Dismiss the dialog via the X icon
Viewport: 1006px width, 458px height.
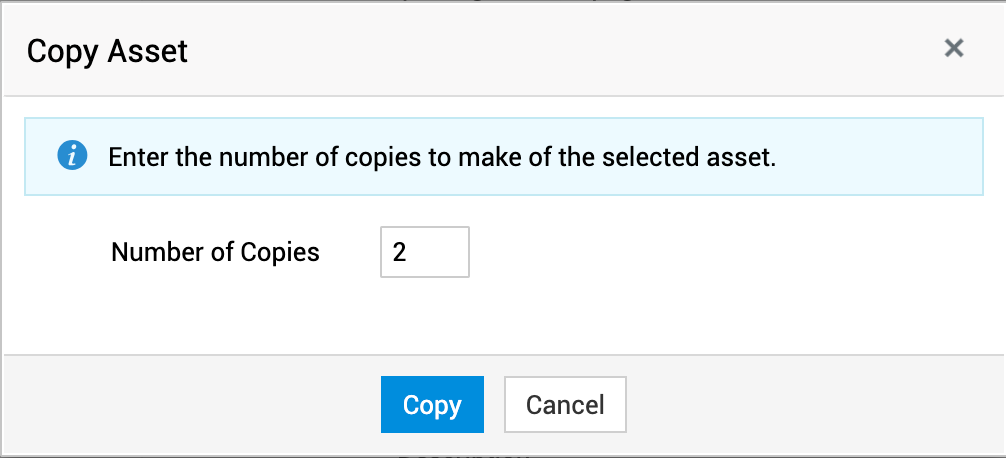[954, 48]
